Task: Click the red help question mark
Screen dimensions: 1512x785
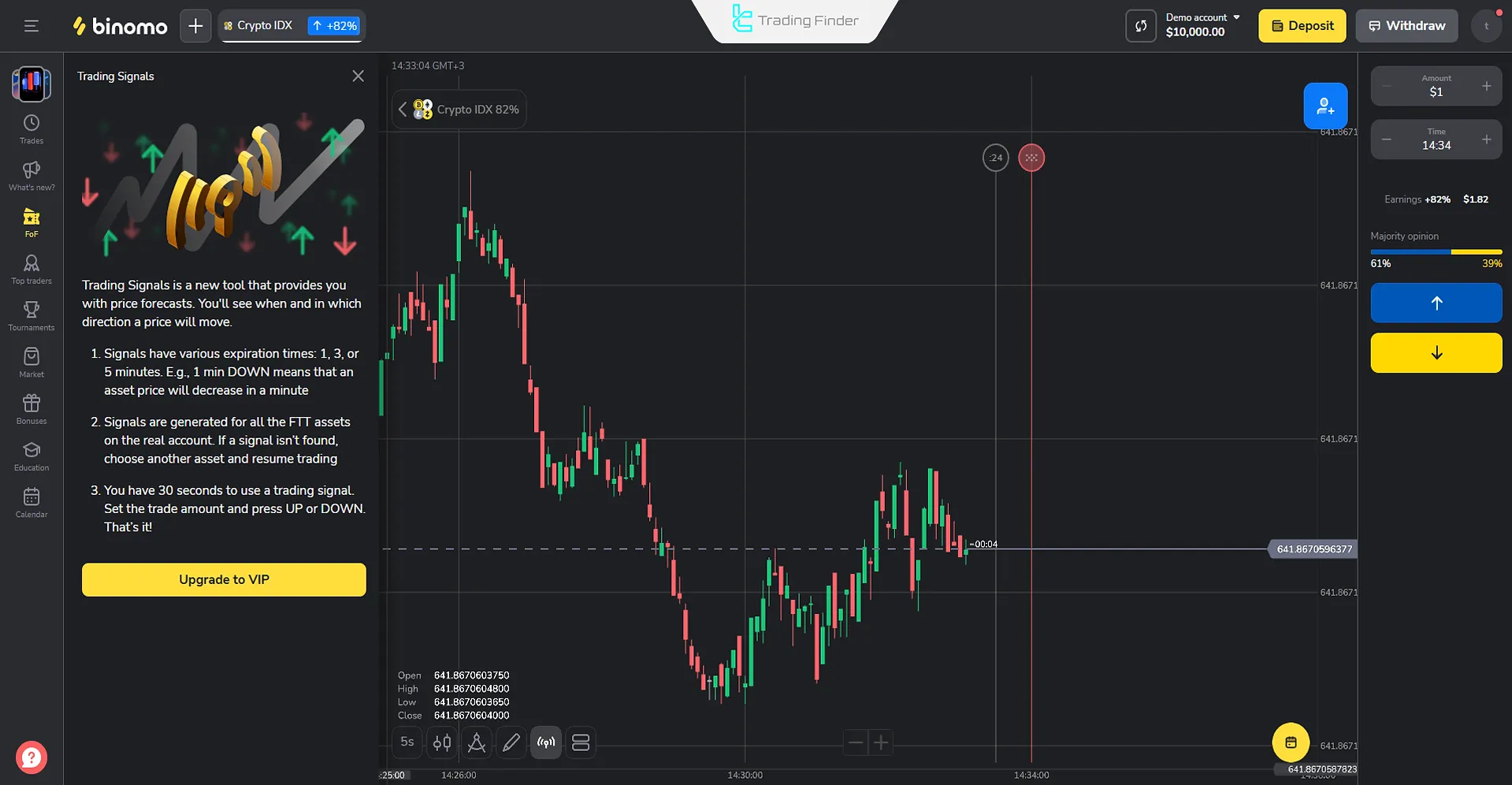Action: [x=32, y=758]
